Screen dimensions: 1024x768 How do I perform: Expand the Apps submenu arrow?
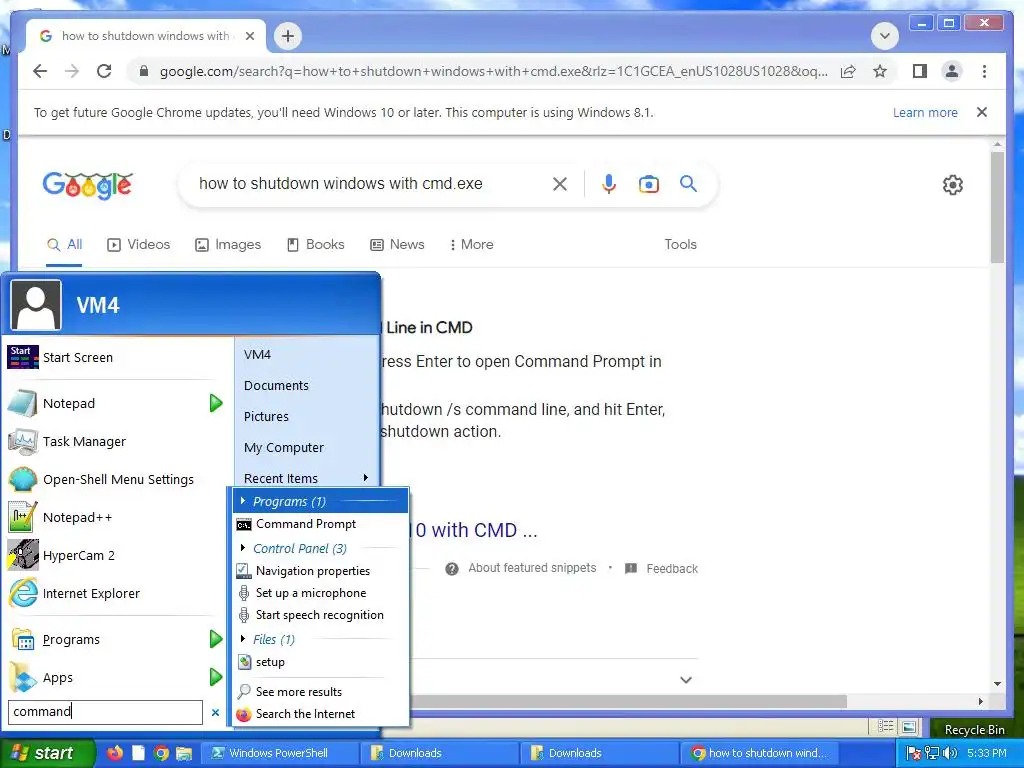point(216,677)
